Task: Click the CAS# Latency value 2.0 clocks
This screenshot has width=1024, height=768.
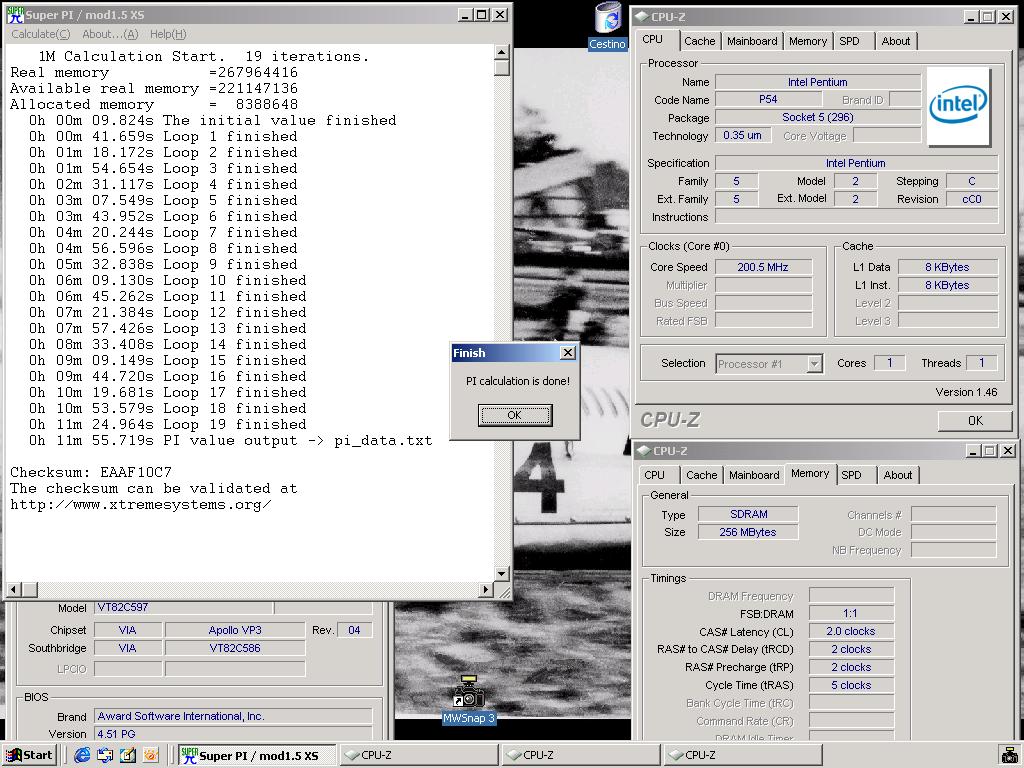Action: [x=850, y=632]
